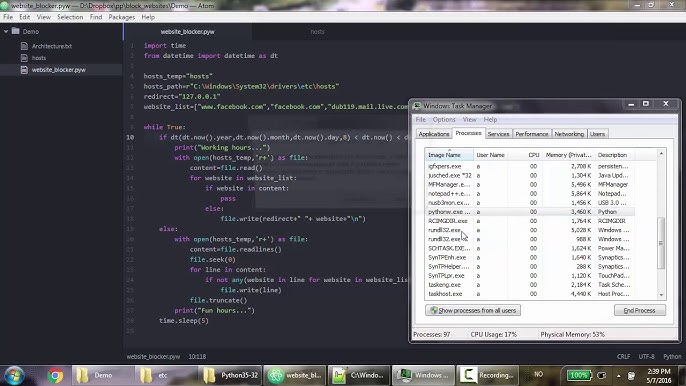Image resolution: width=686 pixels, height=386 pixels.
Task: Open Python35-32 folder taskbar button
Action: coord(231,375)
